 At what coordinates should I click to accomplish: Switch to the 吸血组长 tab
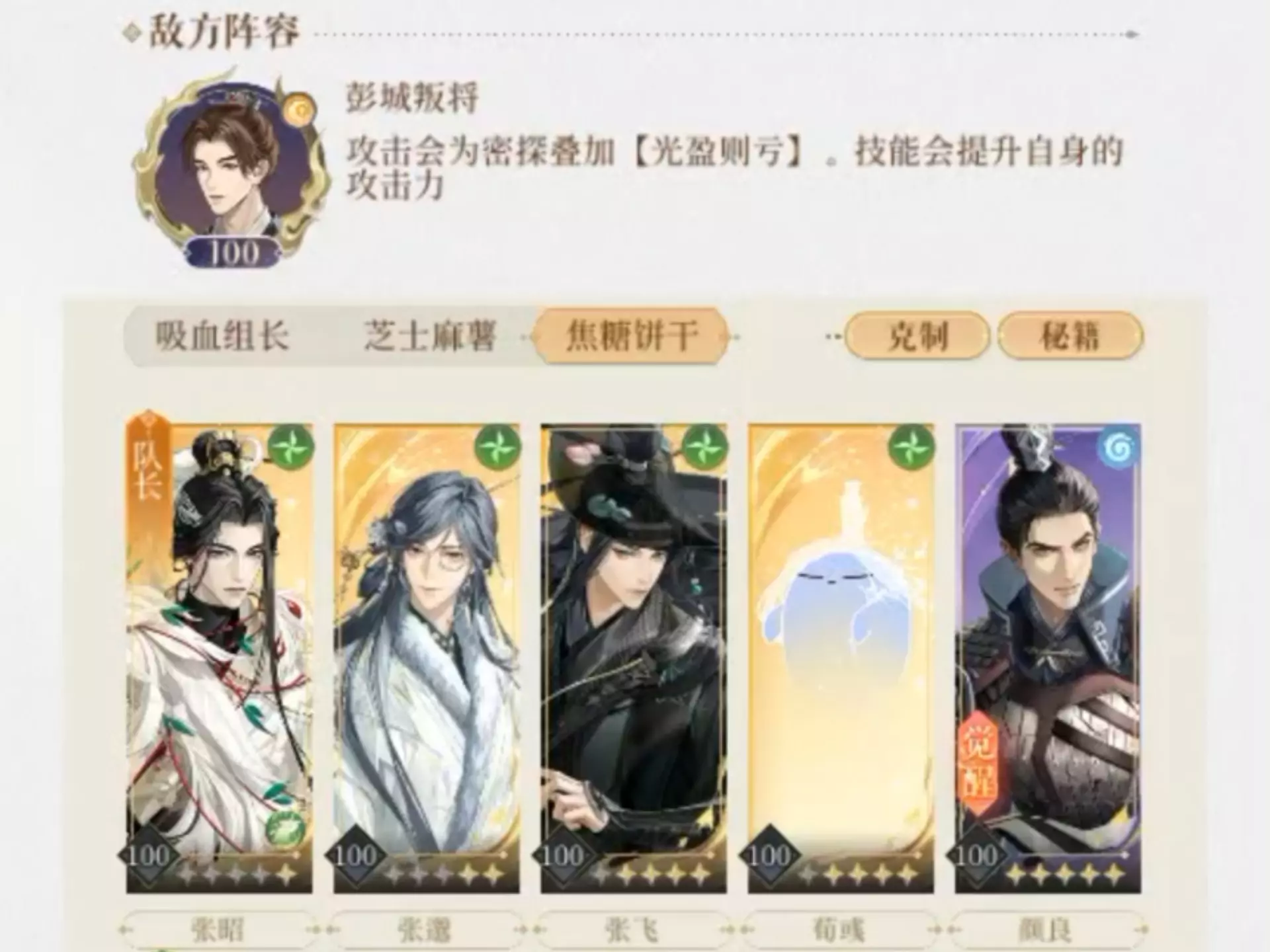tap(222, 337)
